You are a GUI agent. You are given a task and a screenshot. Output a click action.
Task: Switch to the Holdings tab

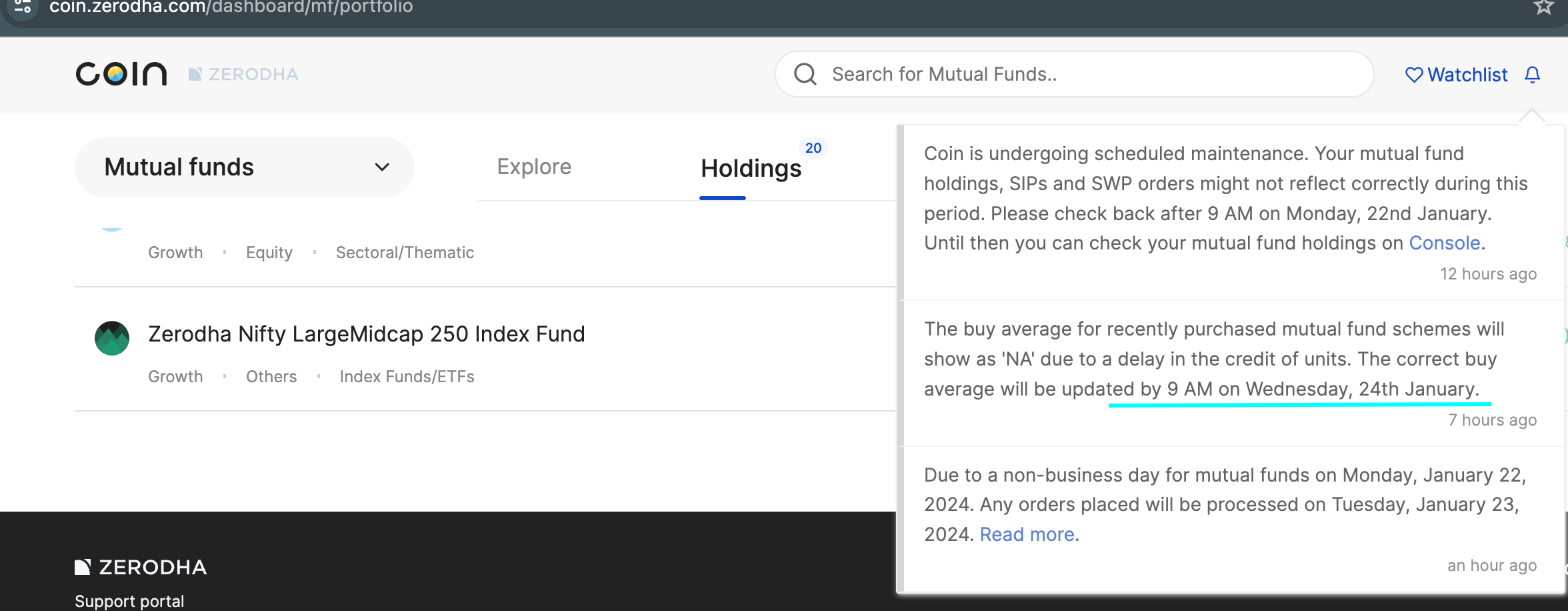pyautogui.click(x=751, y=168)
